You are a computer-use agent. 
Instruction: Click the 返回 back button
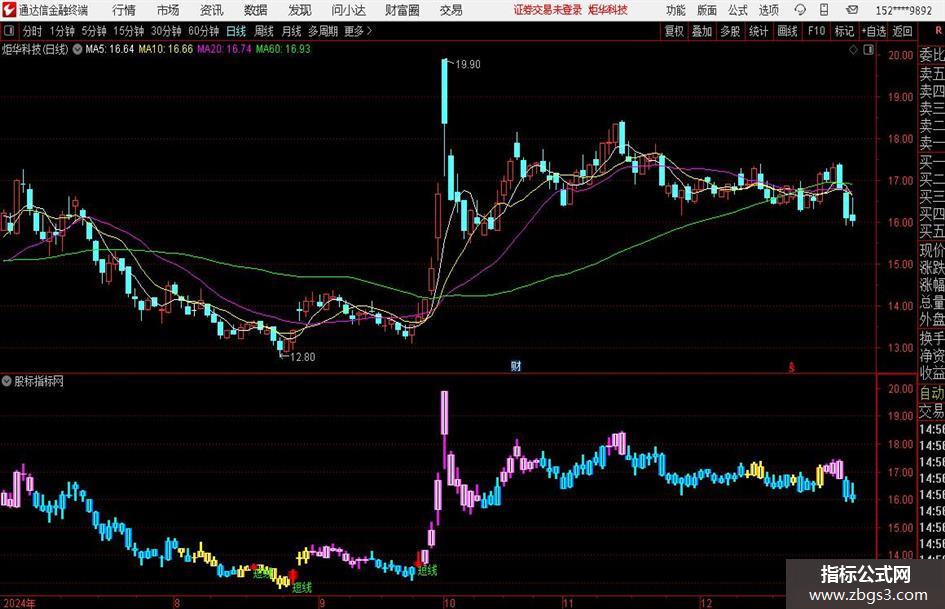(x=903, y=31)
